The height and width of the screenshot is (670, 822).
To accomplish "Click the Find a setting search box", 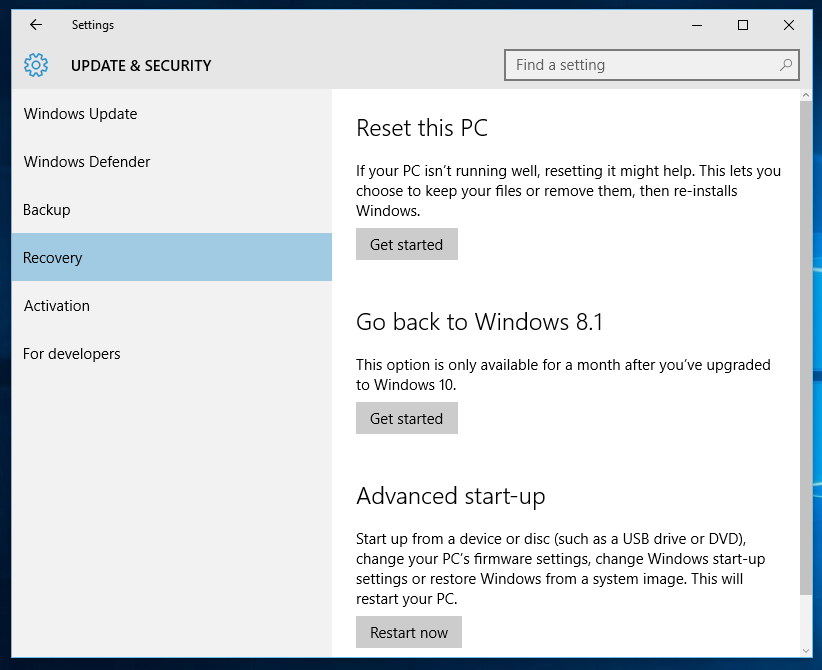I will point(652,65).
